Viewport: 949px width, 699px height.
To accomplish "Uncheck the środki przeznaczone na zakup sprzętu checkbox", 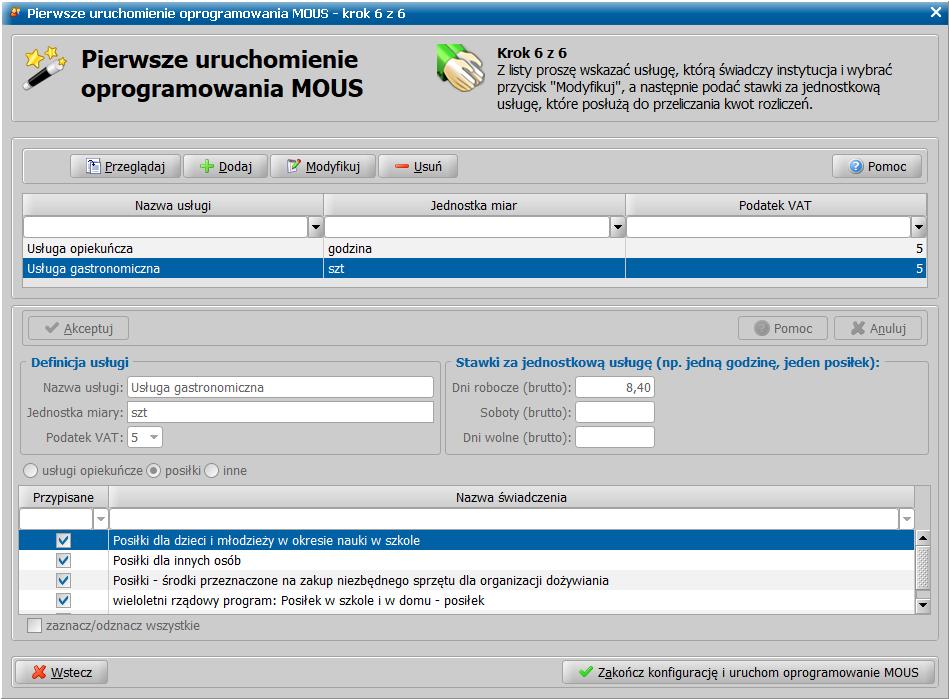I will click(64, 580).
